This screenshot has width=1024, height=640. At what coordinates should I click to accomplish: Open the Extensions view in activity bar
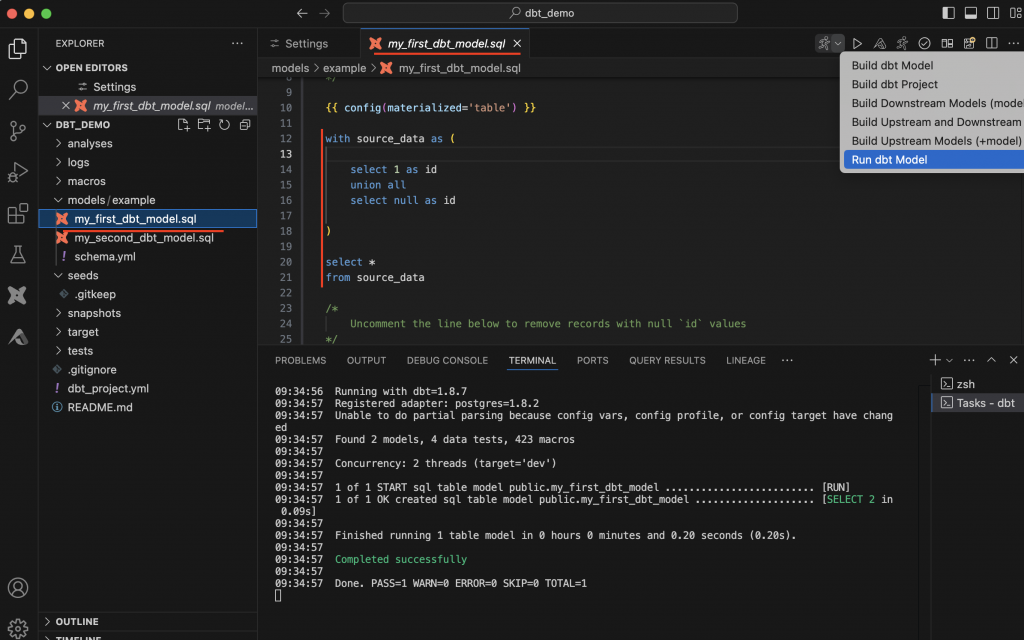17,214
